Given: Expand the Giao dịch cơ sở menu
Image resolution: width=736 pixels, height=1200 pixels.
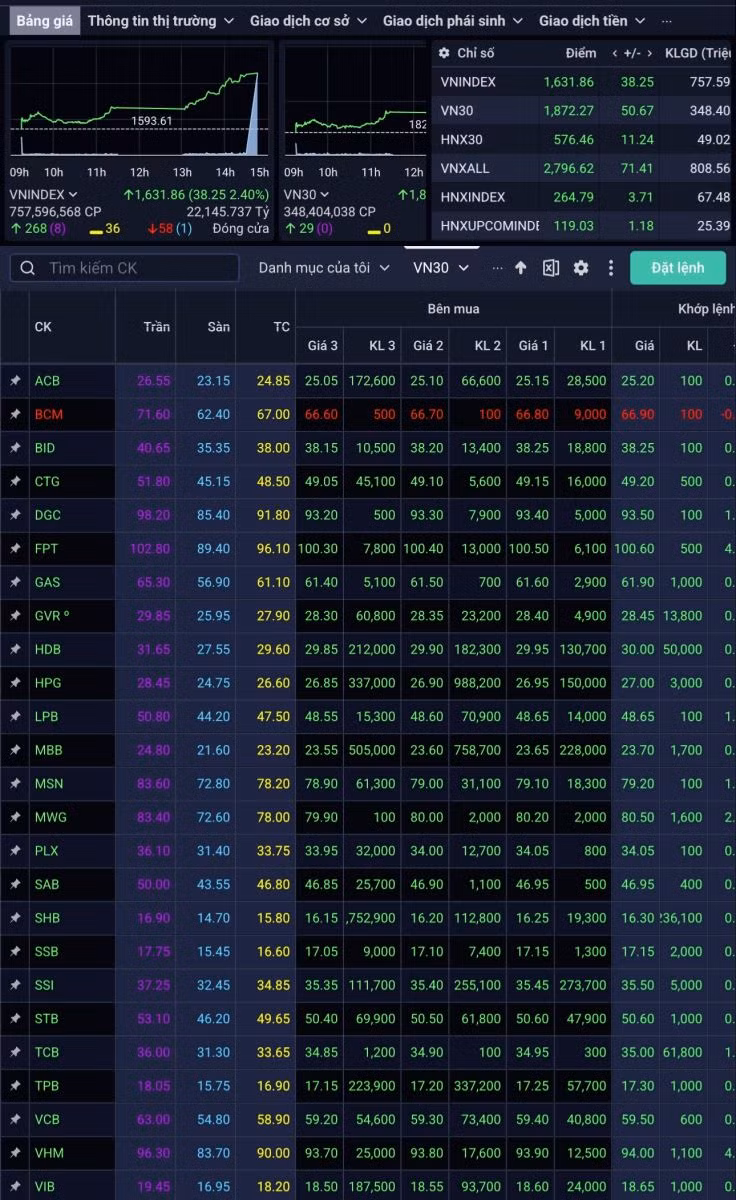Looking at the screenshot, I should 309,20.
